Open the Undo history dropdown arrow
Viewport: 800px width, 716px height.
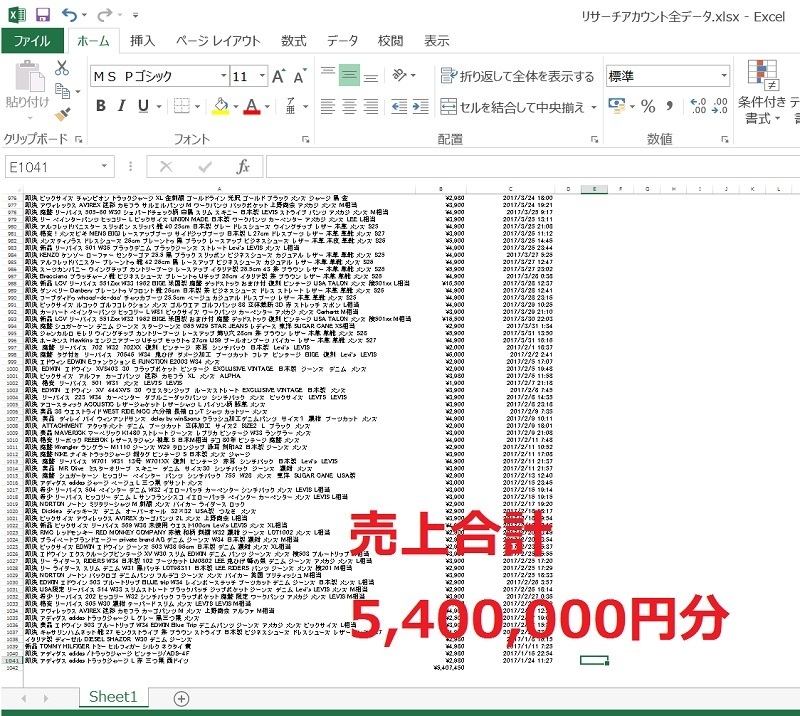(x=84, y=15)
